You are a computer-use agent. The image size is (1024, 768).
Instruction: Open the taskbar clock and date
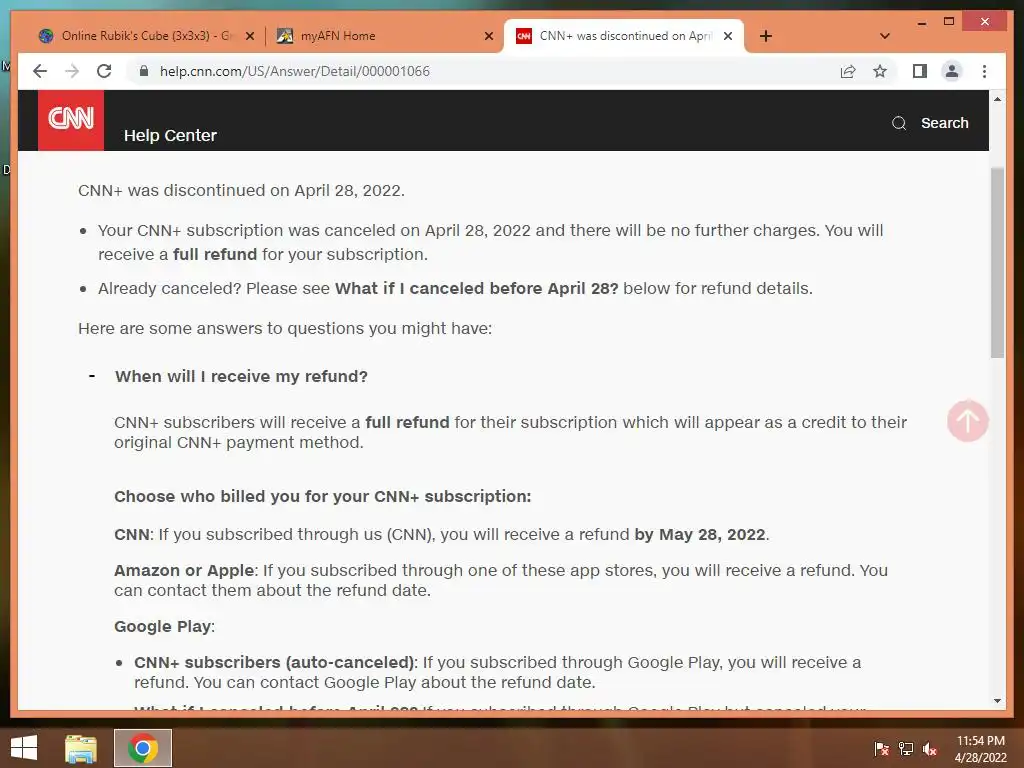click(x=980, y=748)
